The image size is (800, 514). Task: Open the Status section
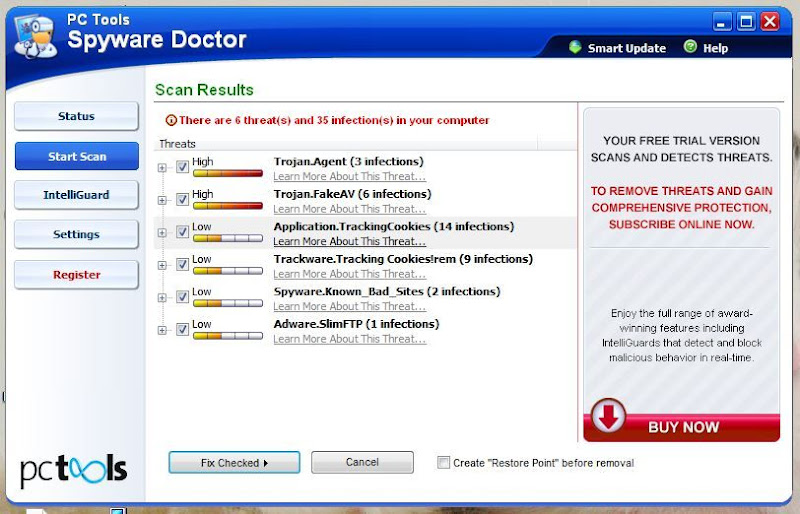click(76, 116)
